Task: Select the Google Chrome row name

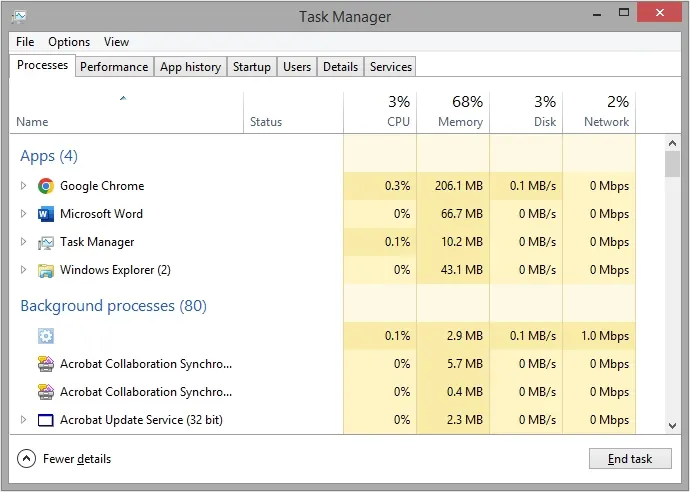Action: (x=102, y=186)
